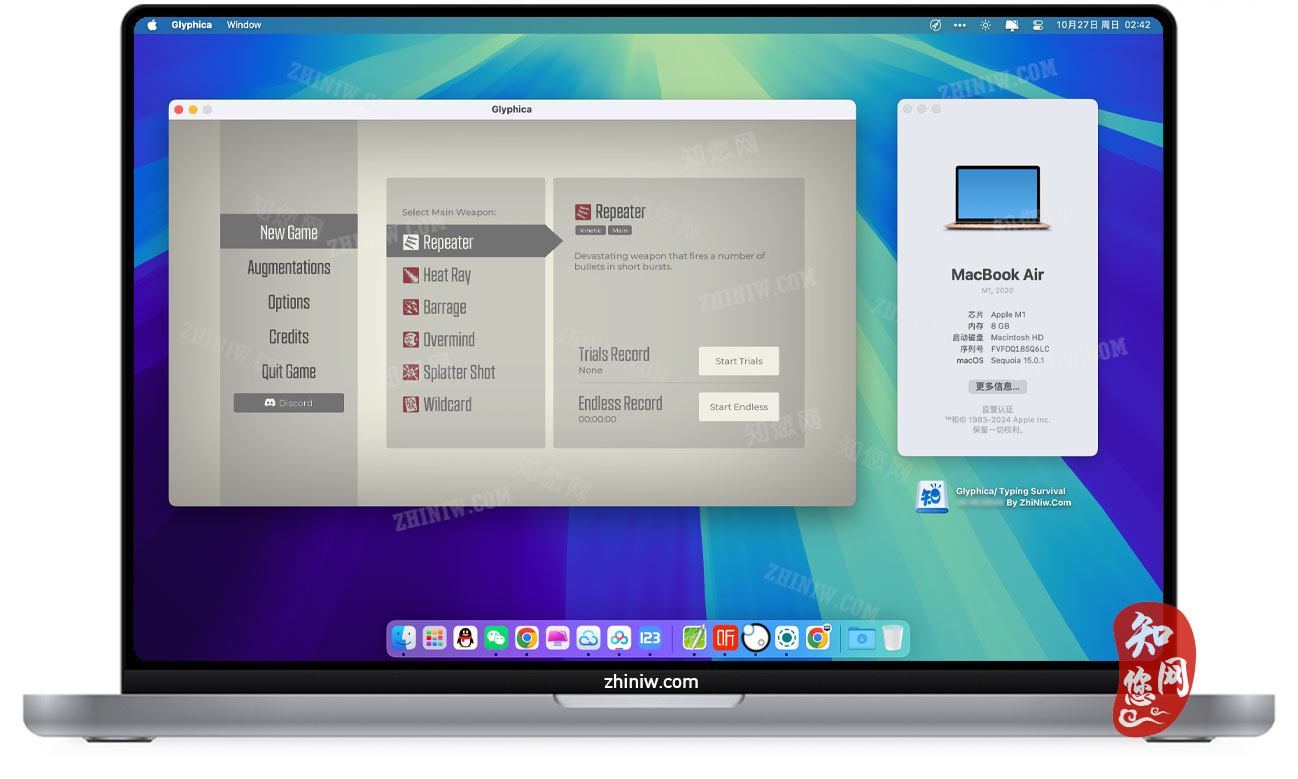
Task: Select Heat Ray label in weapon list
Action: pos(447,275)
